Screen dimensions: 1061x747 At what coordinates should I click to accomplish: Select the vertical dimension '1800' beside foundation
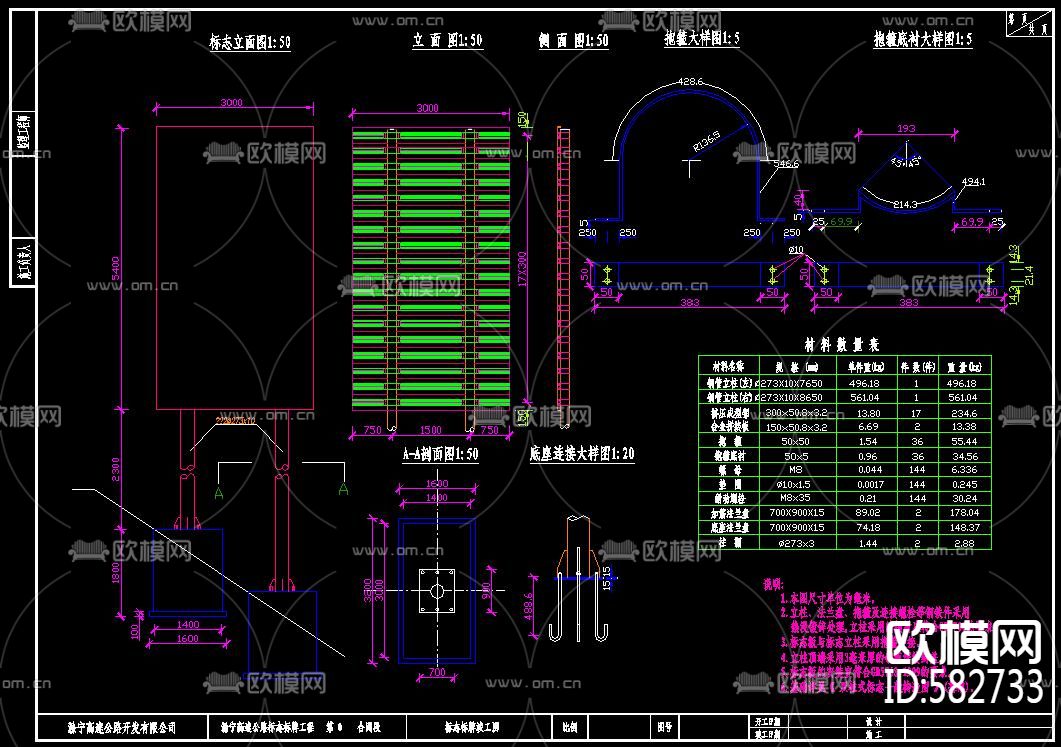click(116, 572)
